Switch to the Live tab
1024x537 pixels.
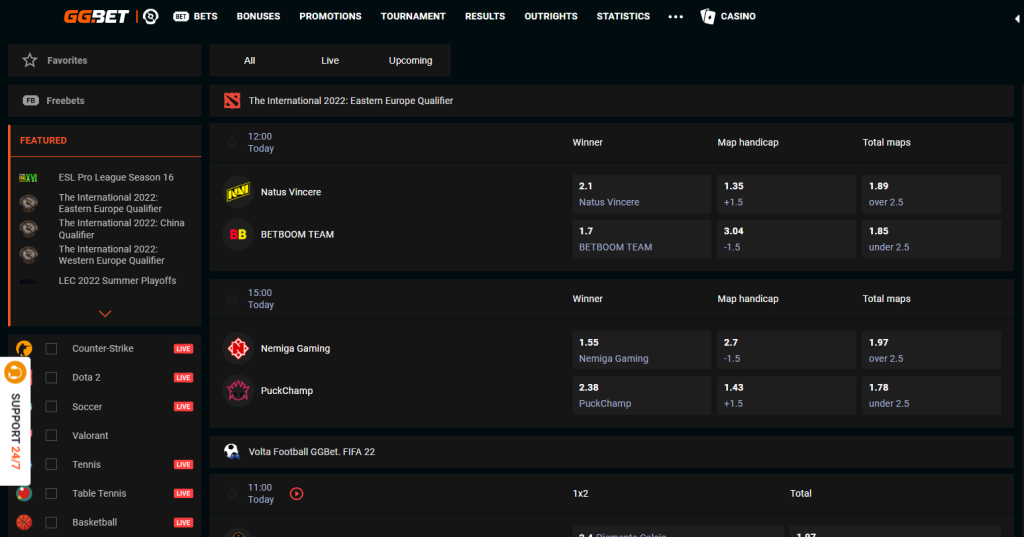[x=330, y=61]
